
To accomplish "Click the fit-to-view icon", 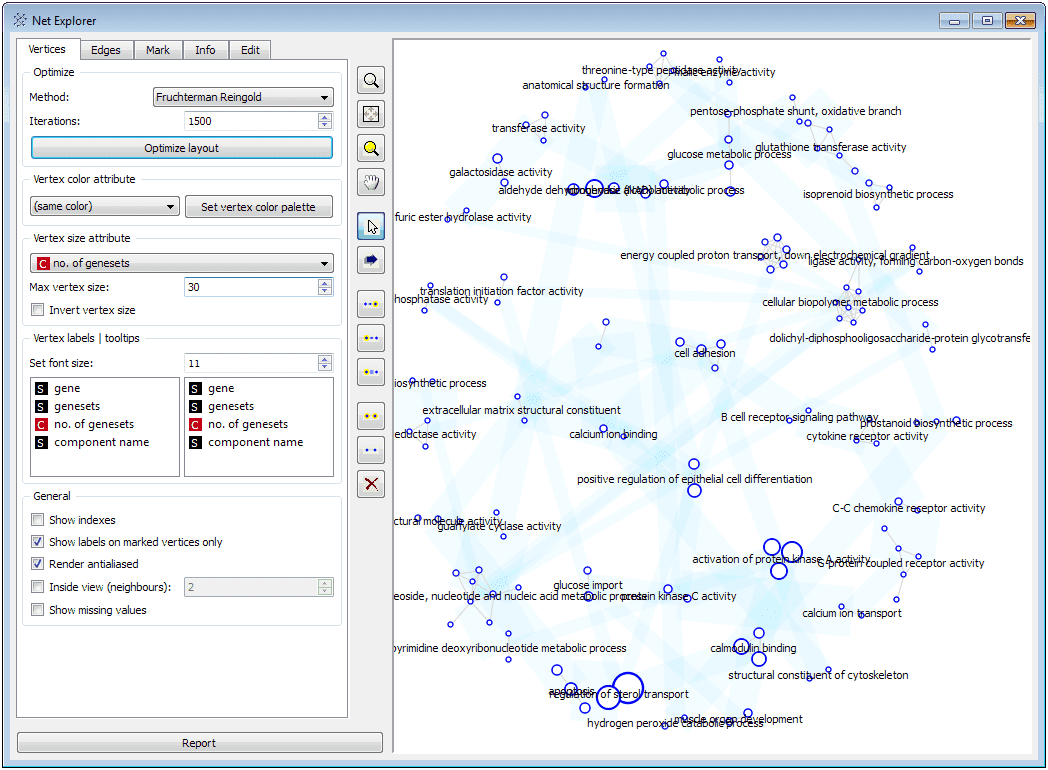I will pyautogui.click(x=370, y=113).
